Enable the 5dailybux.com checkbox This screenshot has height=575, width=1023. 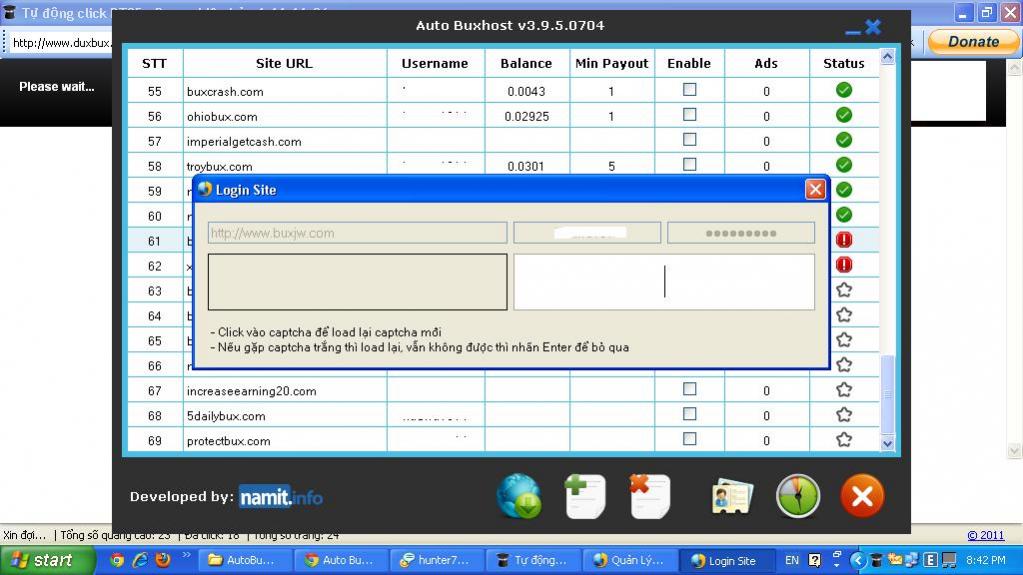689,414
